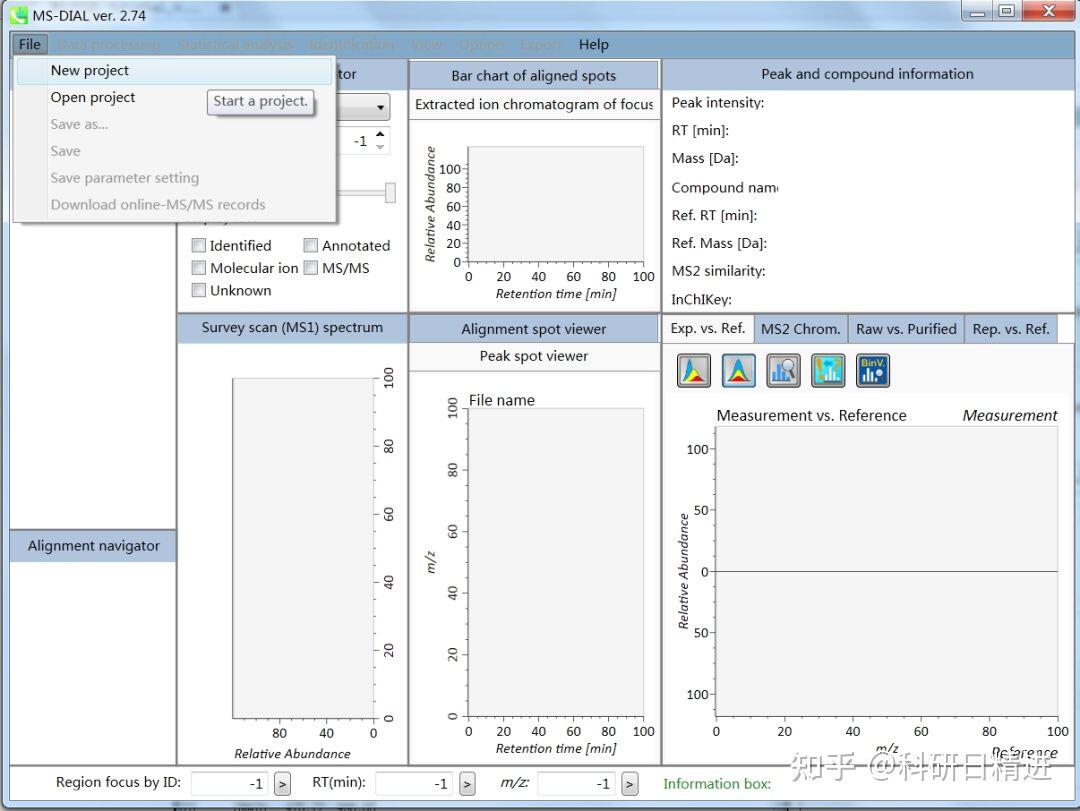Select Open project menu entry
Image resolution: width=1080 pixels, height=811 pixels.
pyautogui.click(x=93, y=97)
